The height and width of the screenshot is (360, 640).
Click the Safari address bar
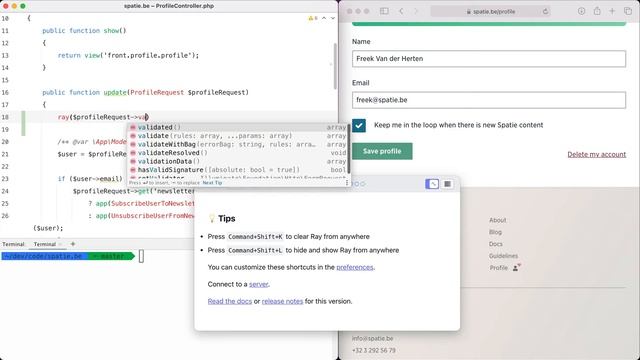(x=491, y=11)
